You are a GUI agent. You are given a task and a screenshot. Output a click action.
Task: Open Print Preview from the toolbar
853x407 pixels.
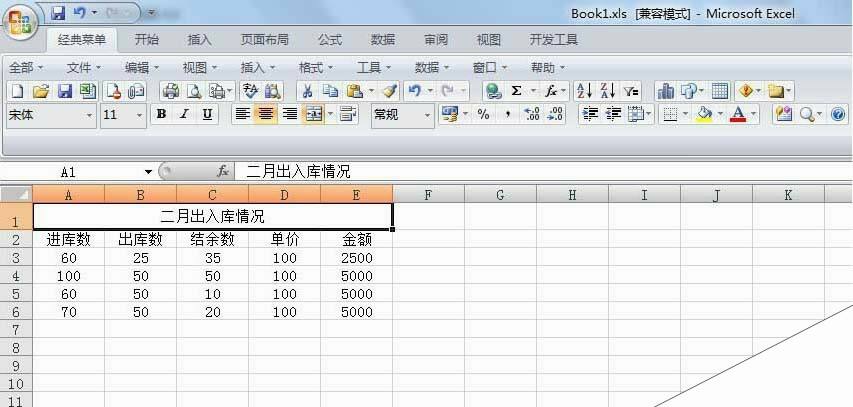tap(194, 91)
